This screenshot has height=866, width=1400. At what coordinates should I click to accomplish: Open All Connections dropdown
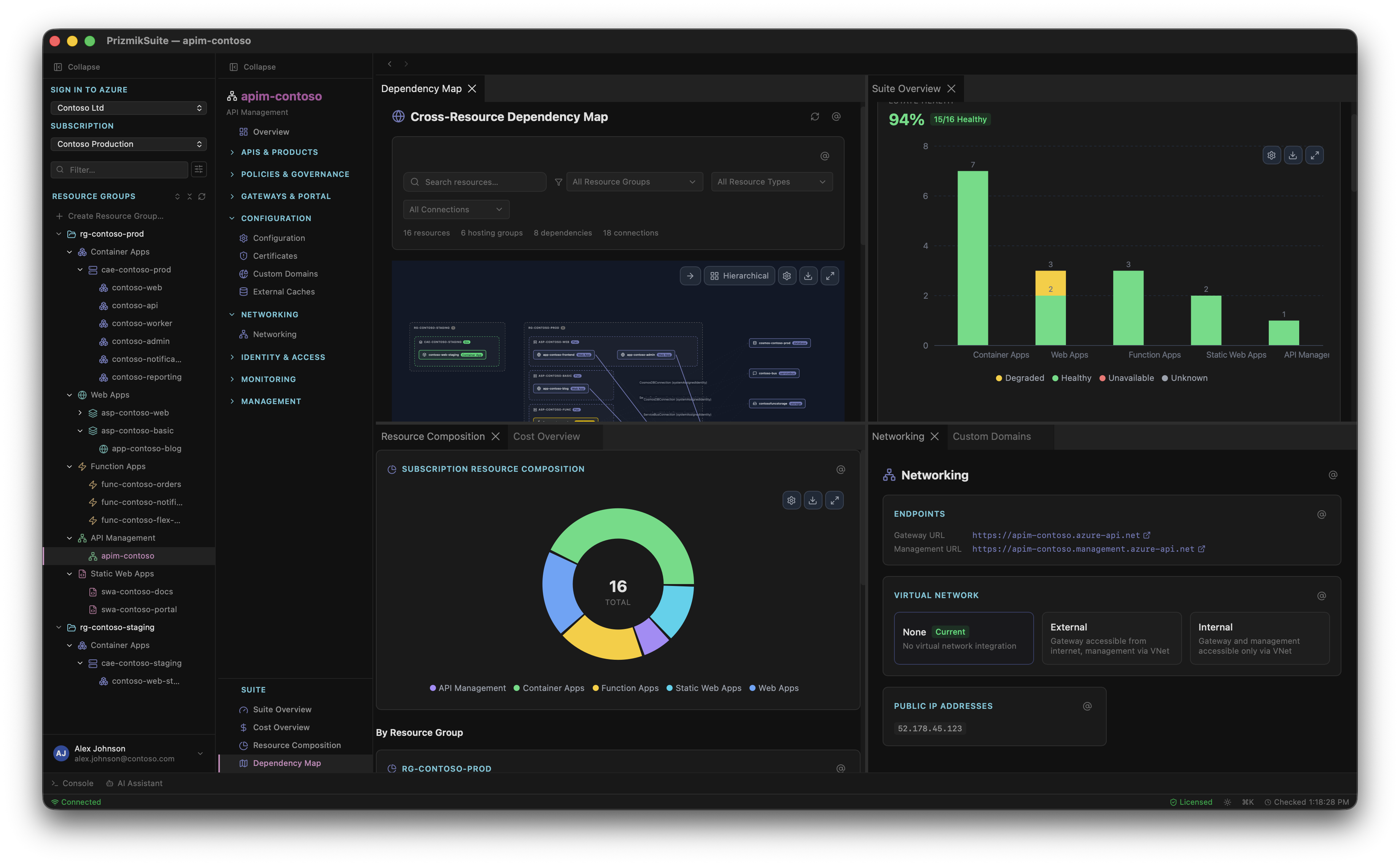point(456,210)
